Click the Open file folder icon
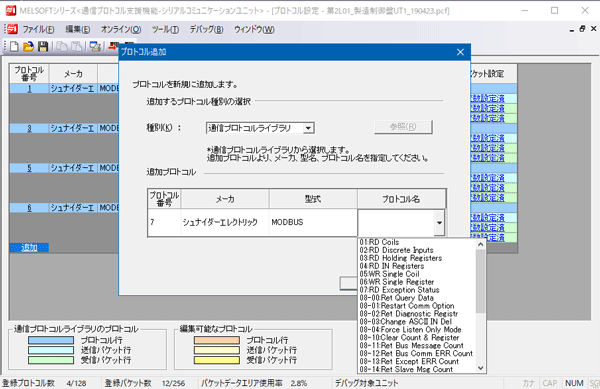This screenshot has height=389, width=600. (x=28, y=47)
